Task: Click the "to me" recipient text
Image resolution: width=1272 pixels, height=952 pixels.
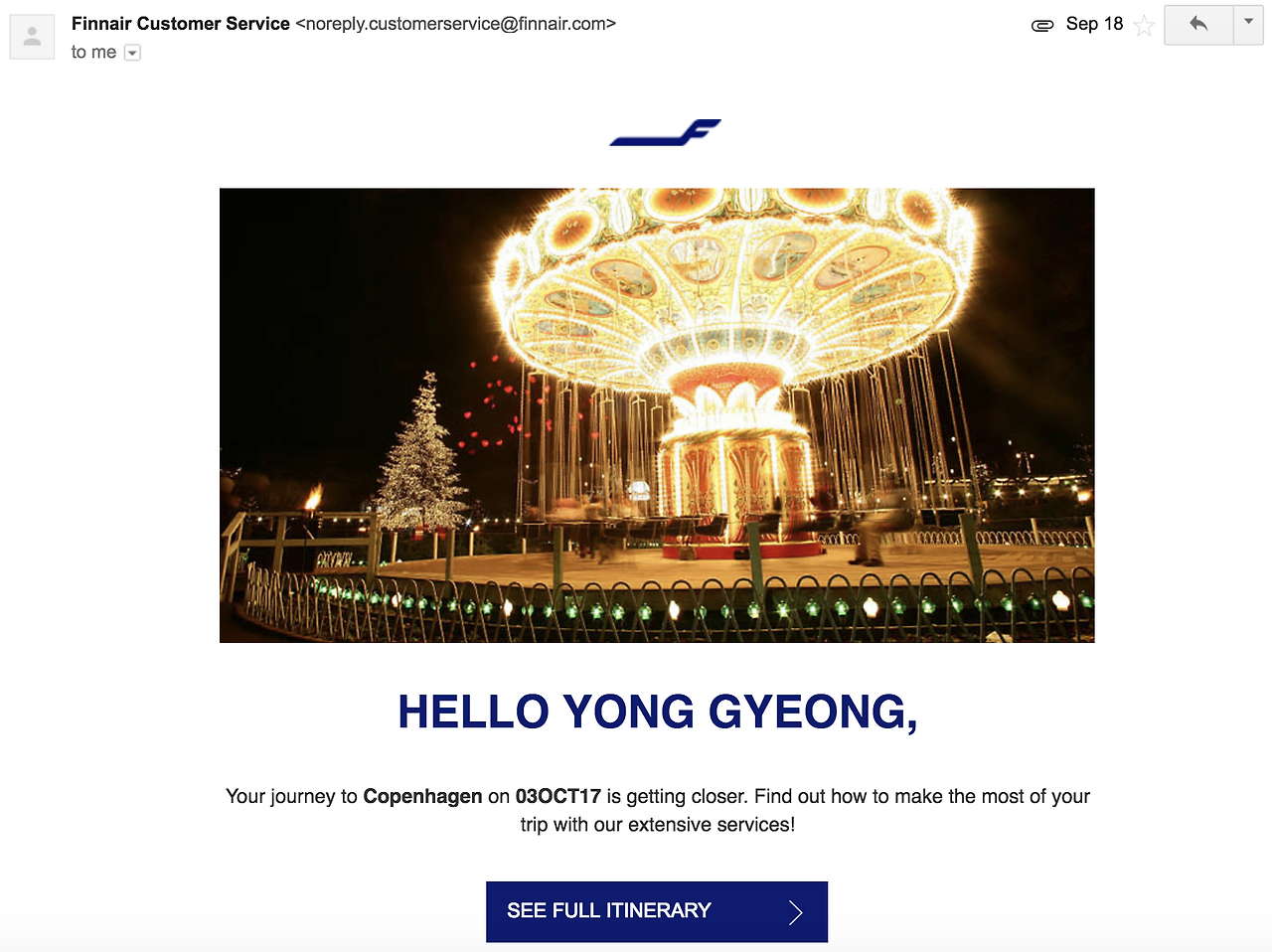Action: pyautogui.click(x=93, y=52)
